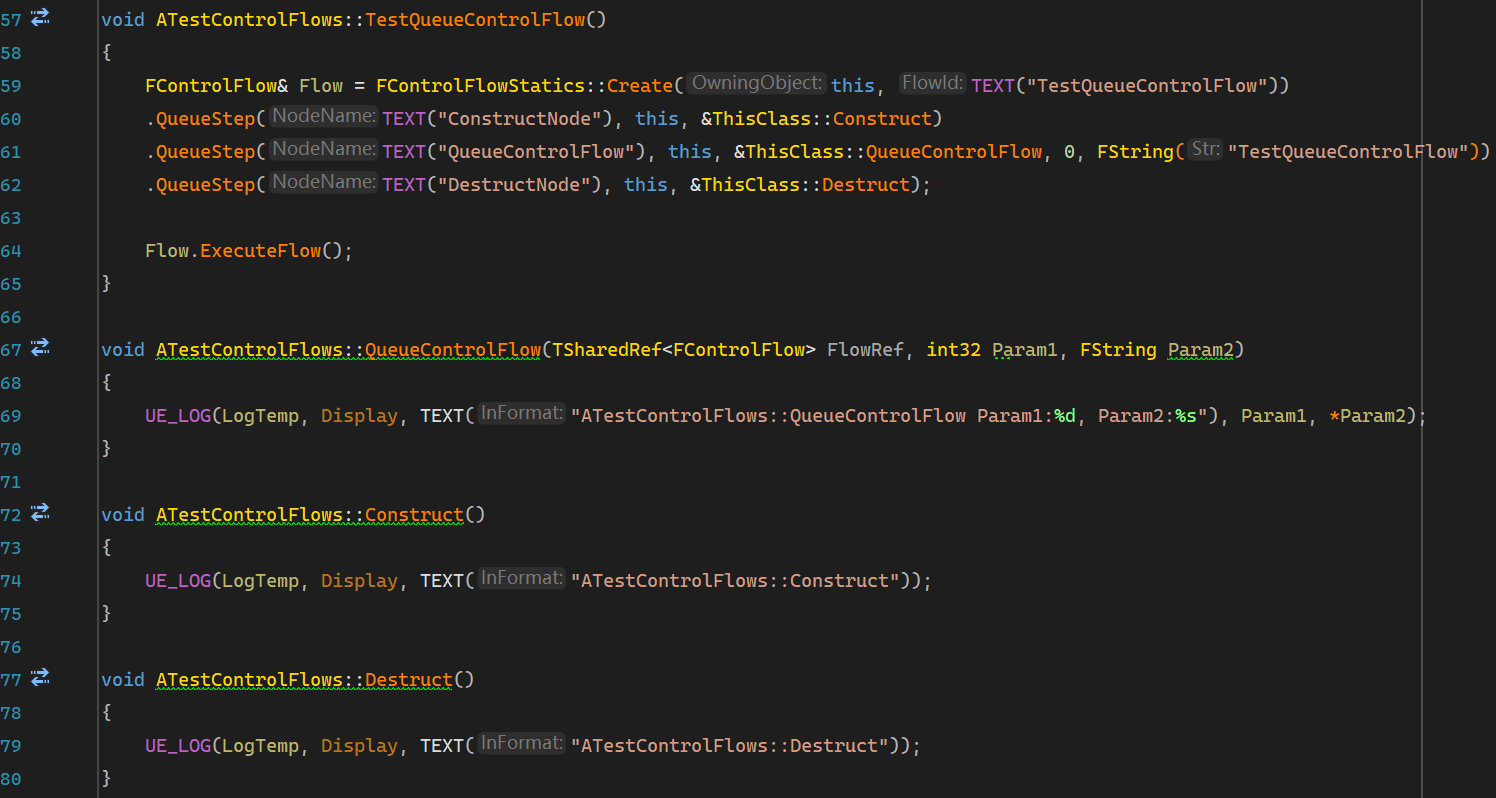Click the gutter icon beside QueueControlFlow definition
Screen dimensions: 1496x798
(x=40, y=347)
